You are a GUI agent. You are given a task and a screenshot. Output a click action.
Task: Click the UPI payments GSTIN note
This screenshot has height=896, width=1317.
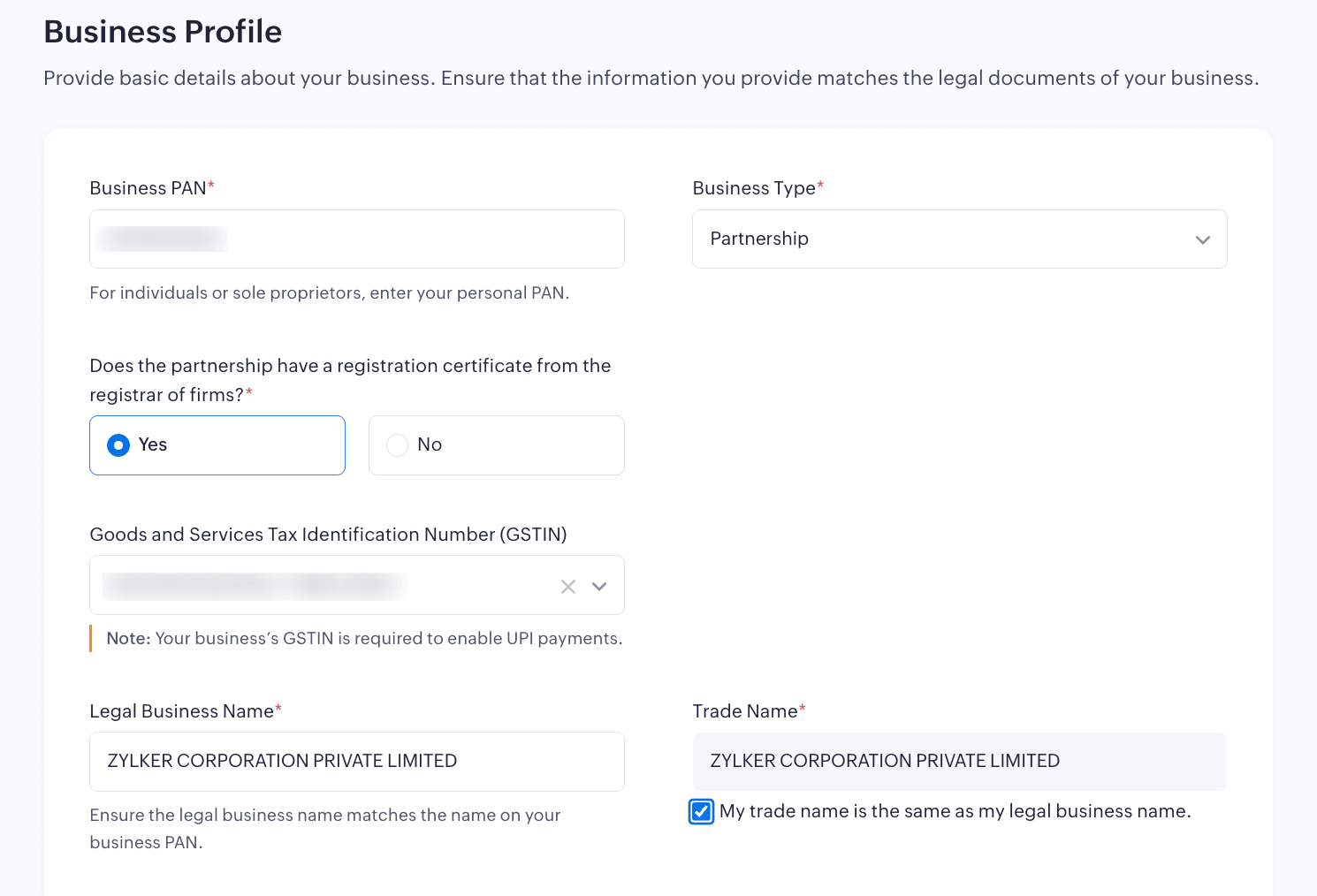[x=364, y=638]
